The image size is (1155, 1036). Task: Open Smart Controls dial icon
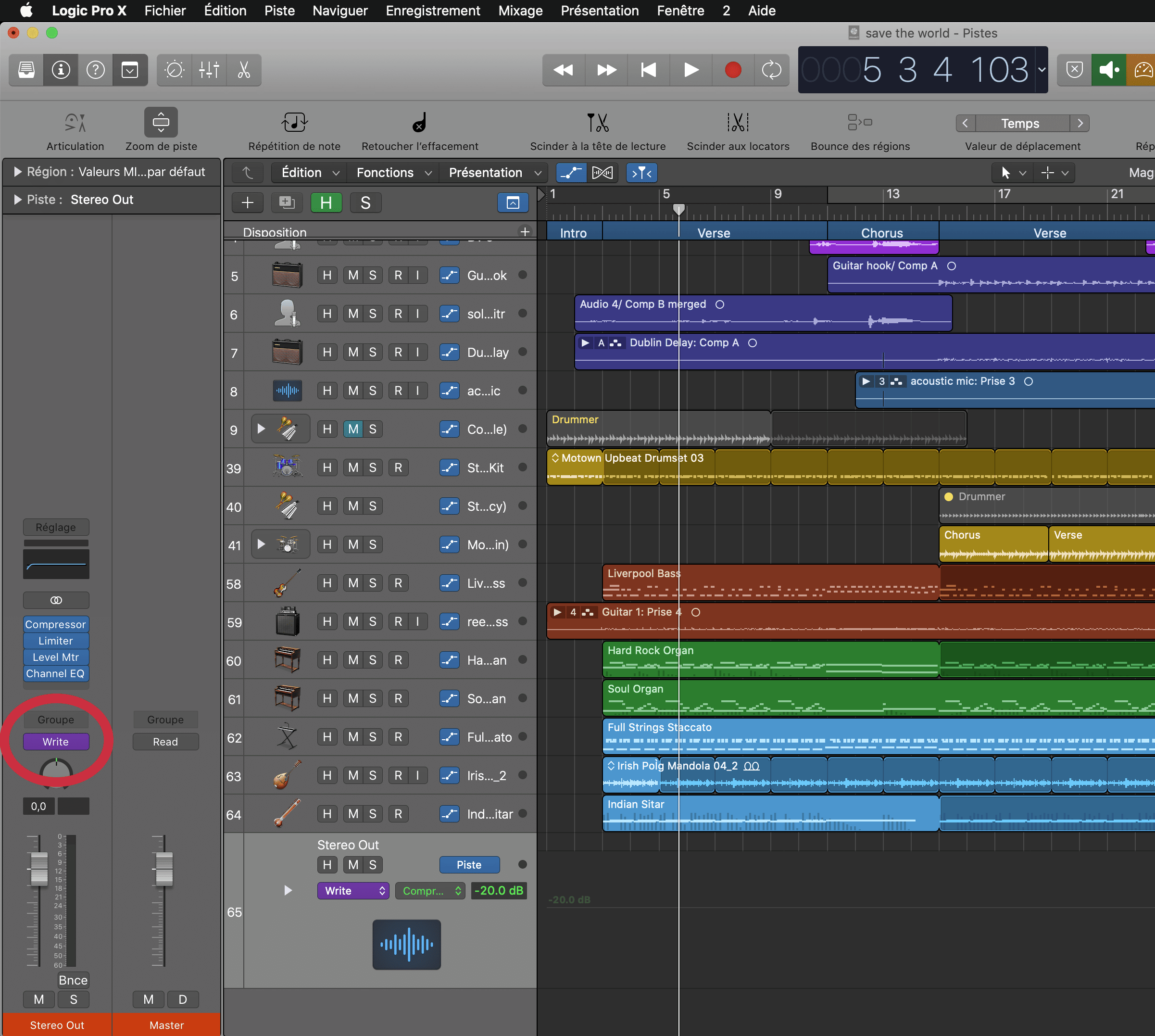[x=174, y=70]
